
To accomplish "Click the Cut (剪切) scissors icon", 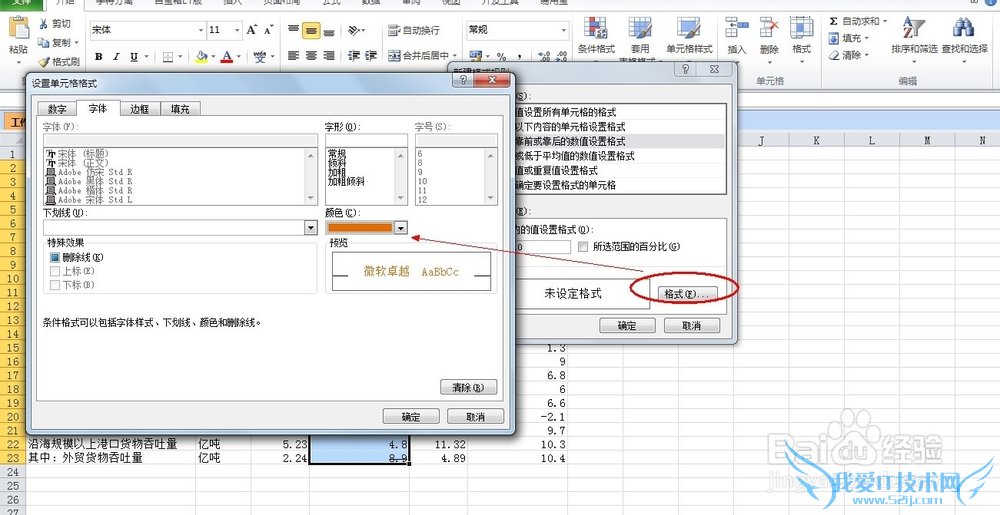I will pyautogui.click(x=44, y=24).
